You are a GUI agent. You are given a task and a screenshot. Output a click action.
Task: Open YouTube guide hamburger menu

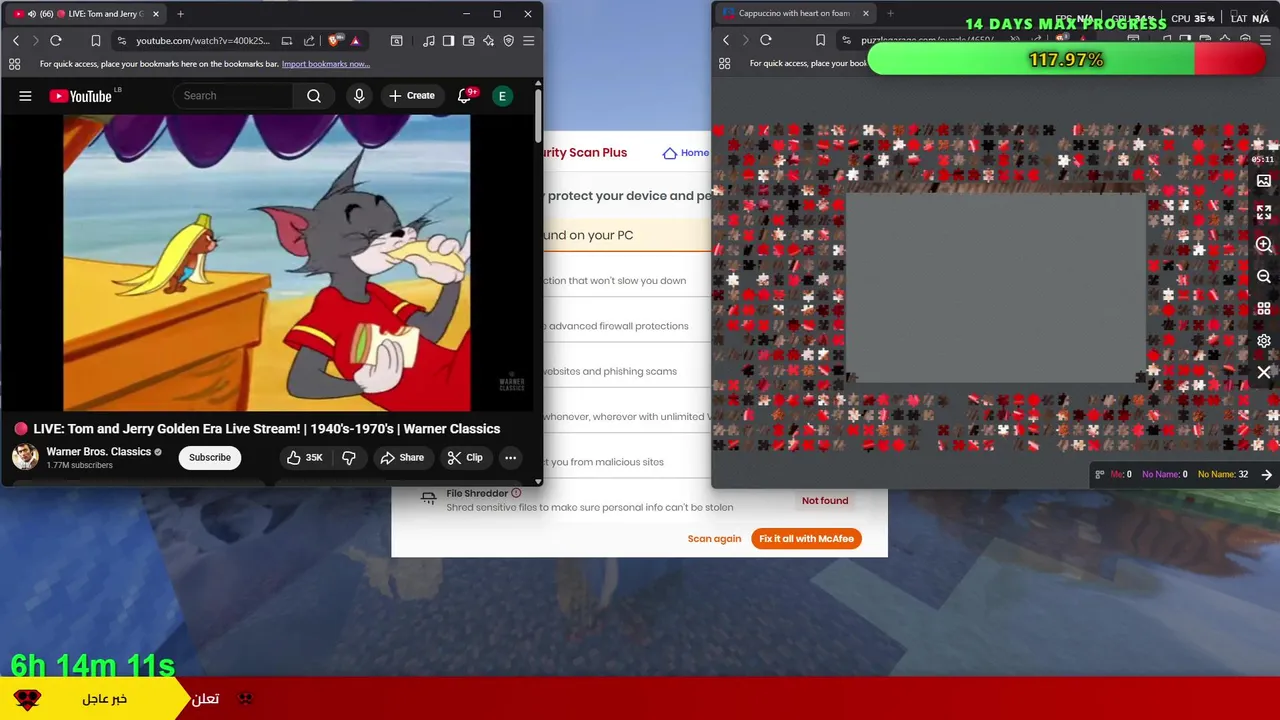pyautogui.click(x=25, y=96)
